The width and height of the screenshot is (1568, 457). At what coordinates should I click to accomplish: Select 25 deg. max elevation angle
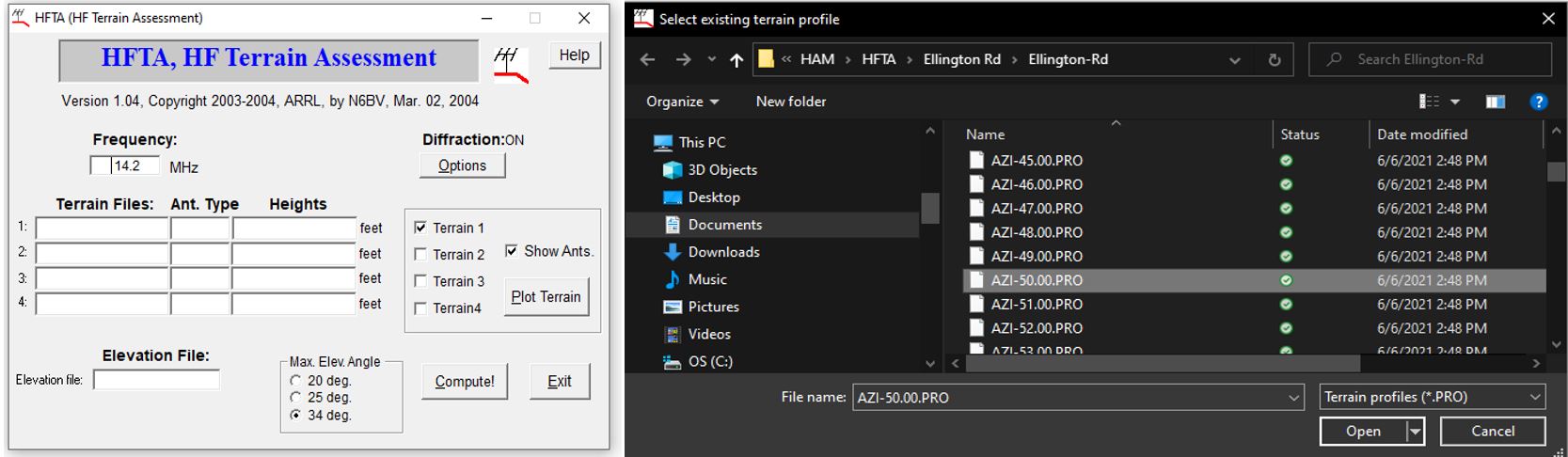[x=295, y=398]
